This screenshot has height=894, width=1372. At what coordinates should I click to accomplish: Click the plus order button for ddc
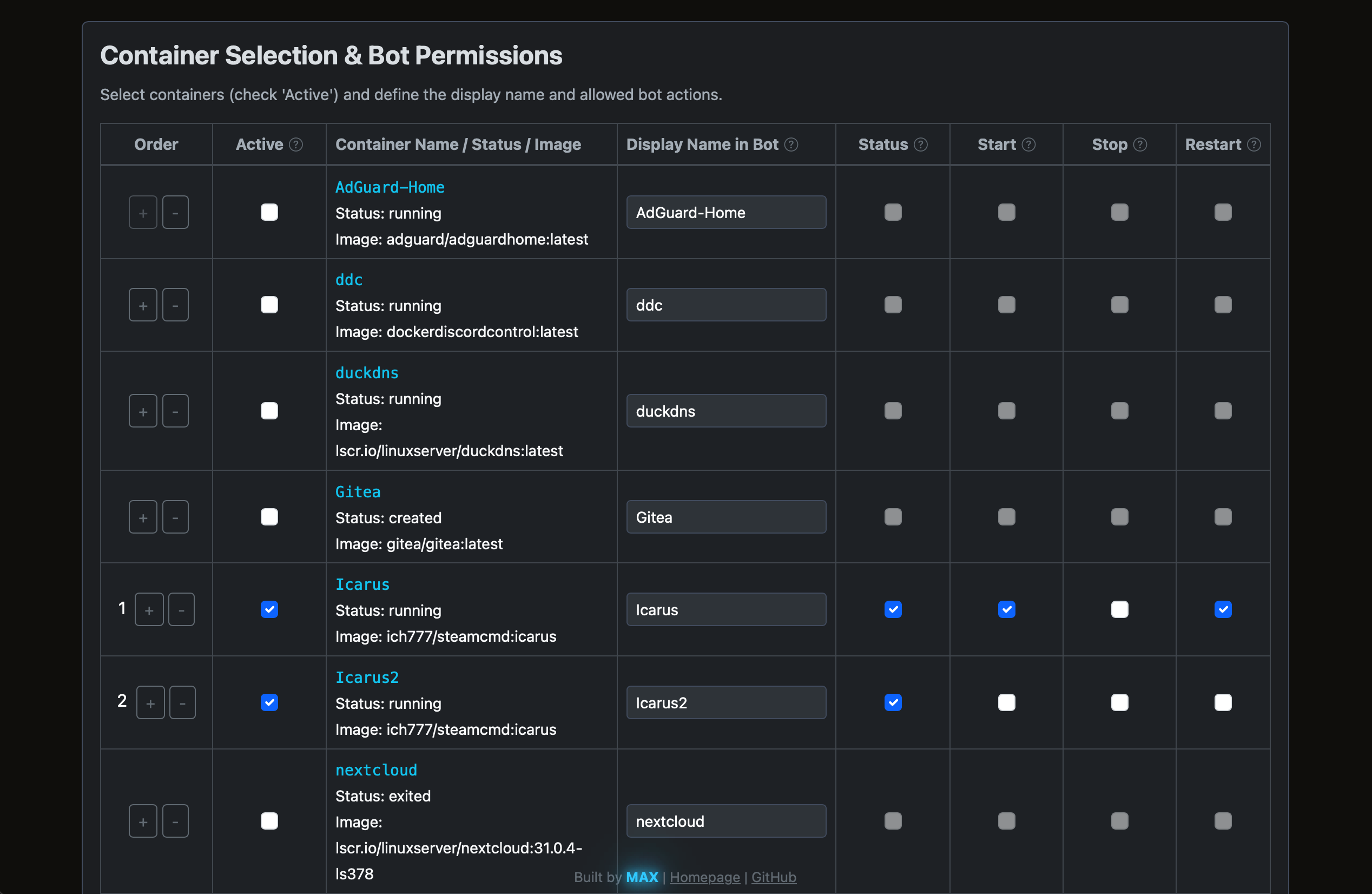click(x=143, y=305)
